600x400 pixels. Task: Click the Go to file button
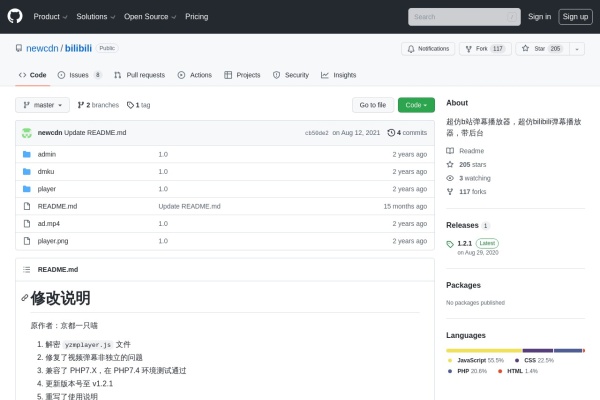pos(372,105)
